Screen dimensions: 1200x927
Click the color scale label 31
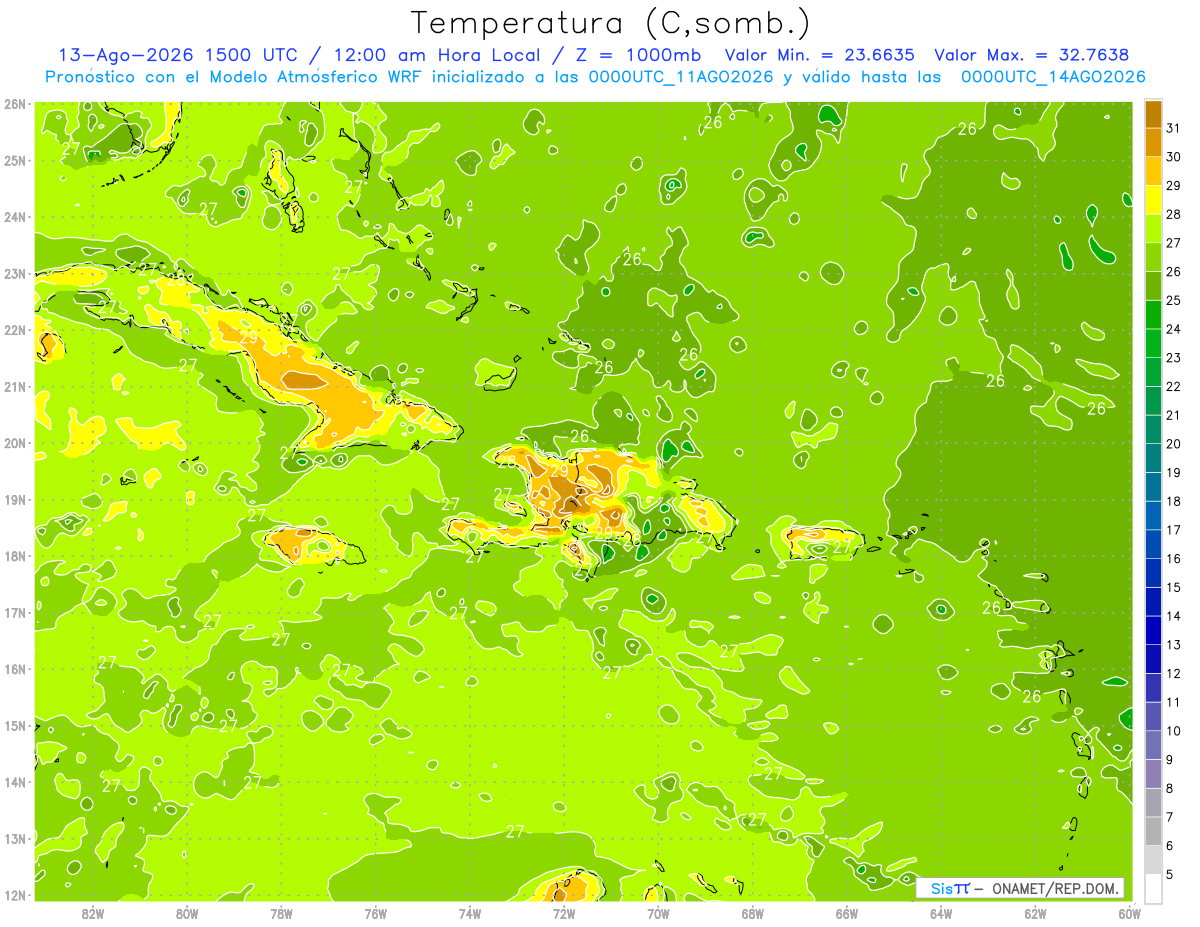(1174, 128)
